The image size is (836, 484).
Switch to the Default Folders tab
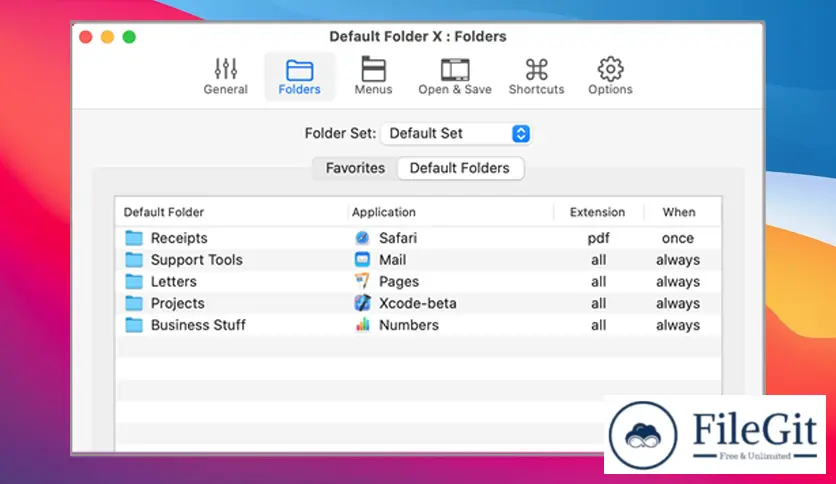460,168
